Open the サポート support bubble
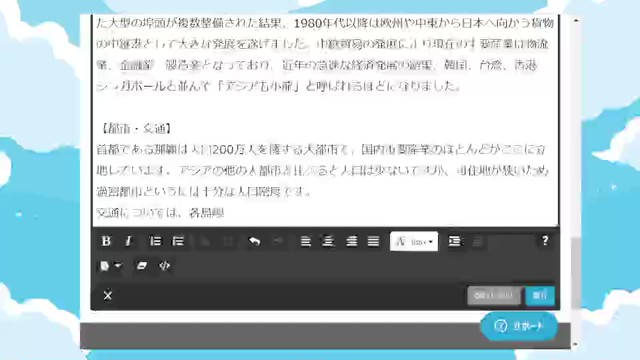The height and width of the screenshot is (360, 640). 519,326
